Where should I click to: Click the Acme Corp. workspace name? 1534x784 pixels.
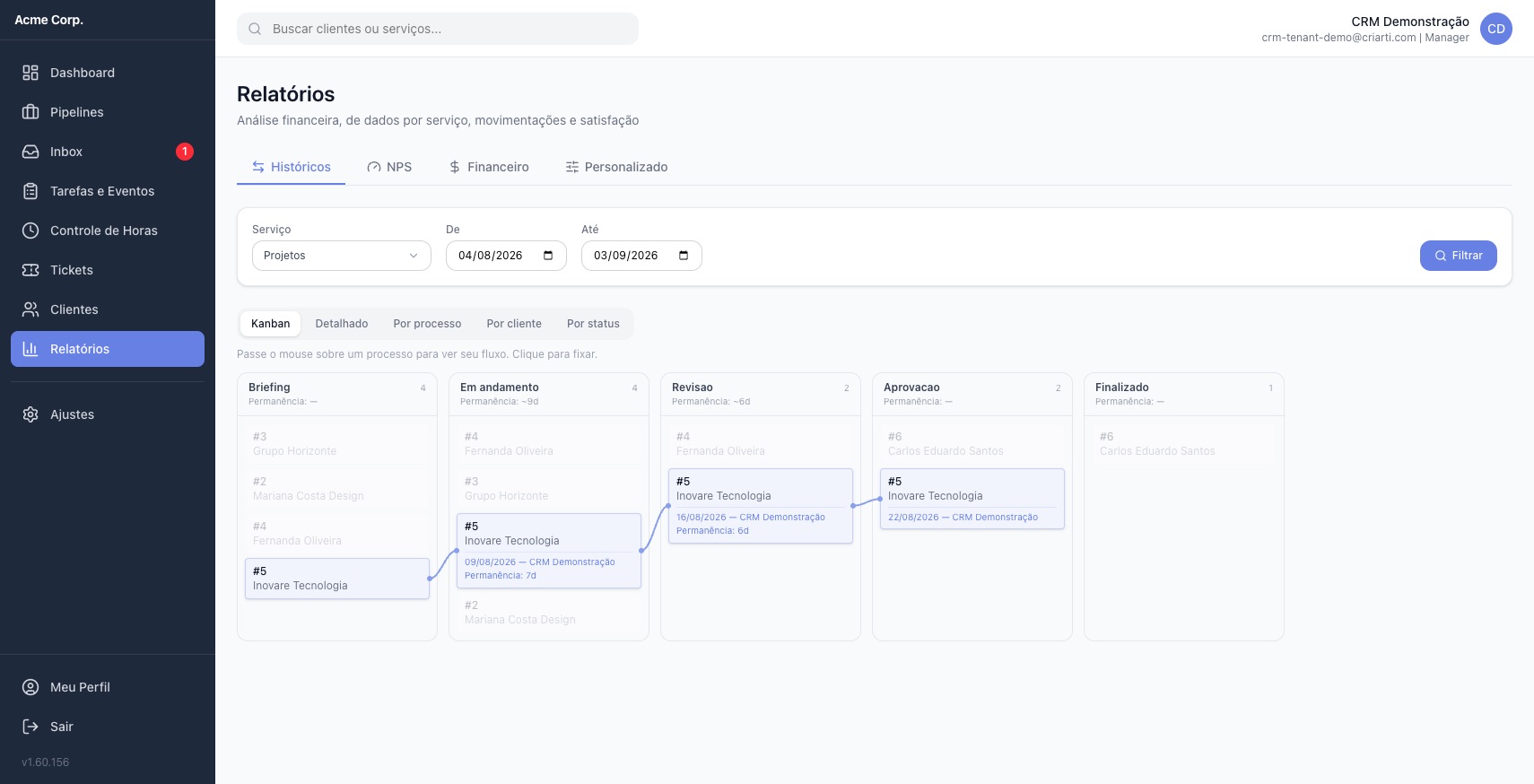(49, 20)
